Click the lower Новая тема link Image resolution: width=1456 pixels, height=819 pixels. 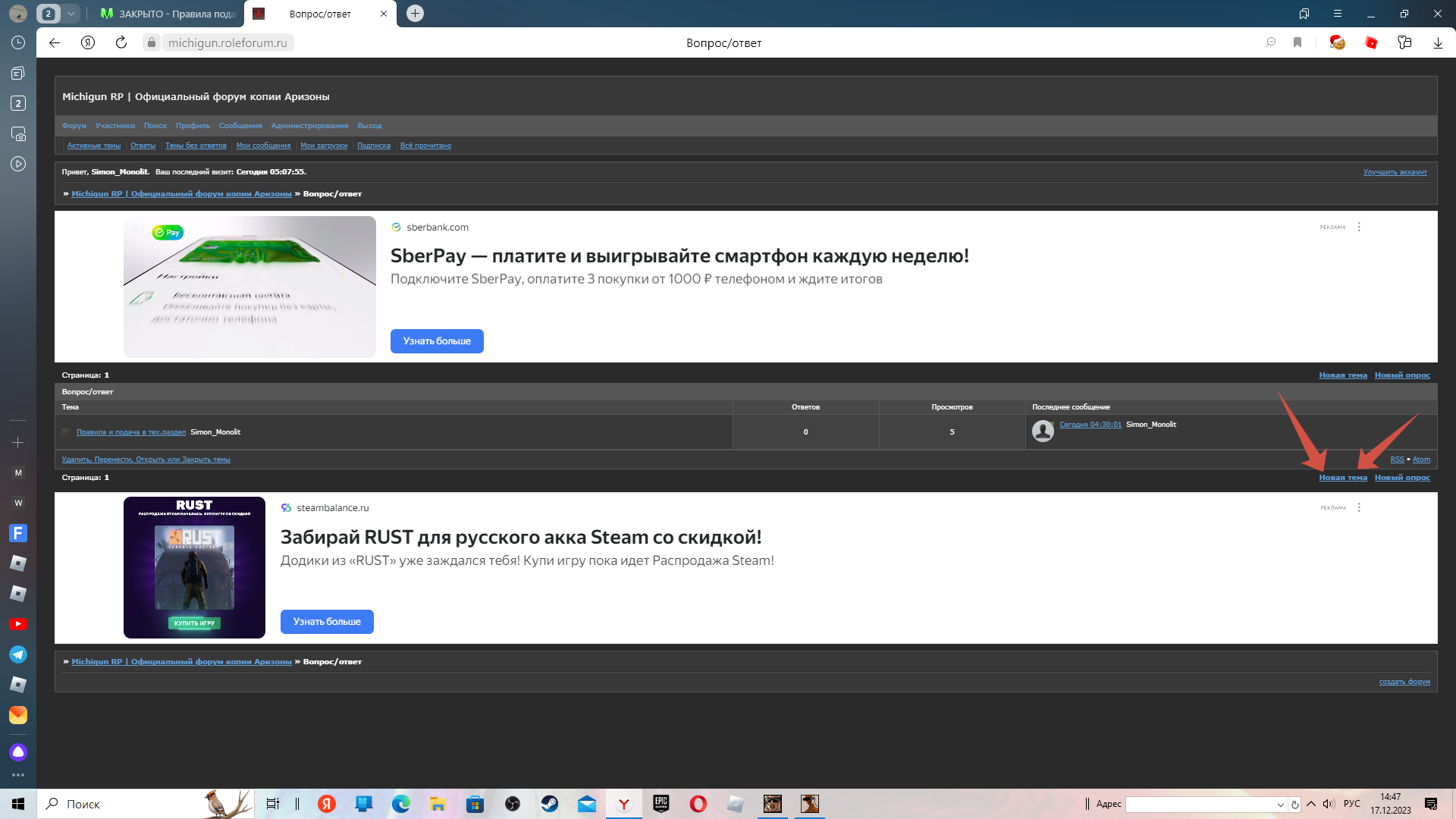click(x=1343, y=478)
